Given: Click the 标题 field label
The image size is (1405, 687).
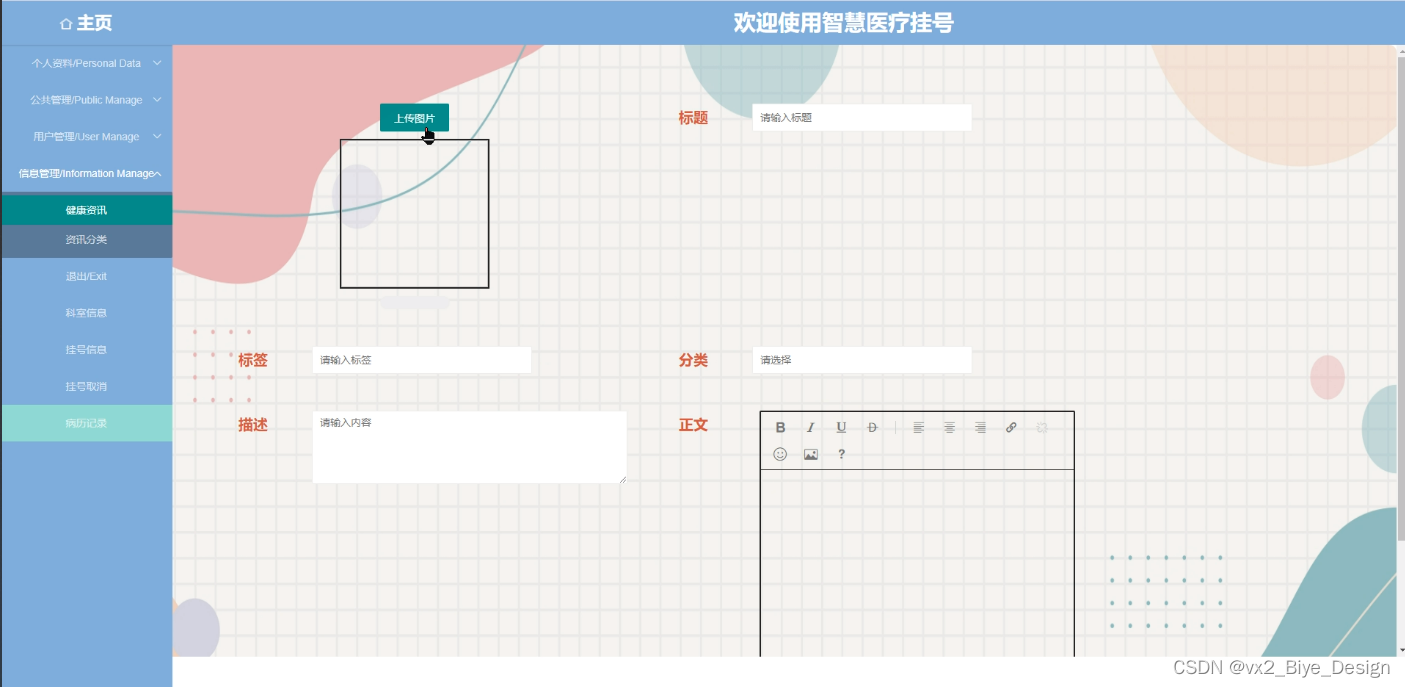Looking at the screenshot, I should tap(693, 118).
